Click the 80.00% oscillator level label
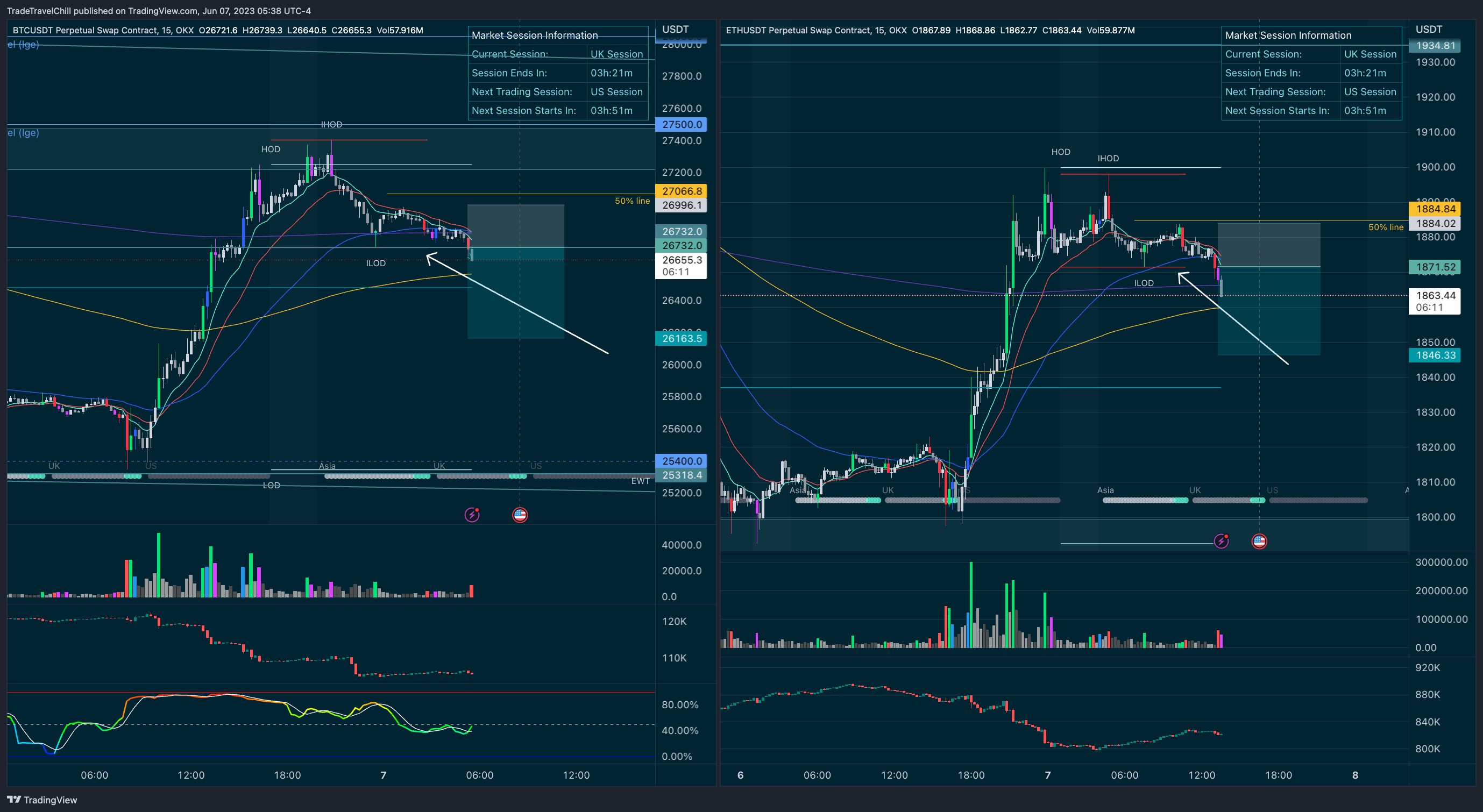Image resolution: width=1483 pixels, height=812 pixels. click(x=680, y=704)
